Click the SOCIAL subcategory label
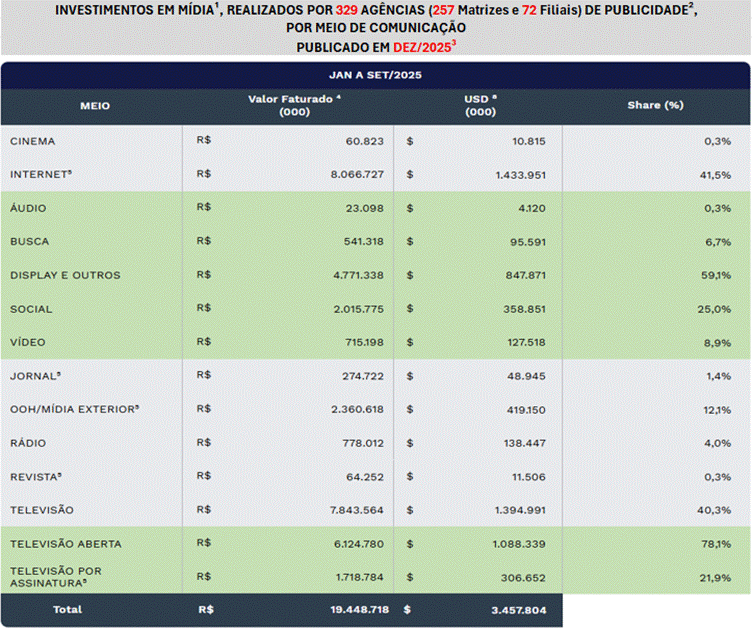The image size is (752, 633). 30,309
